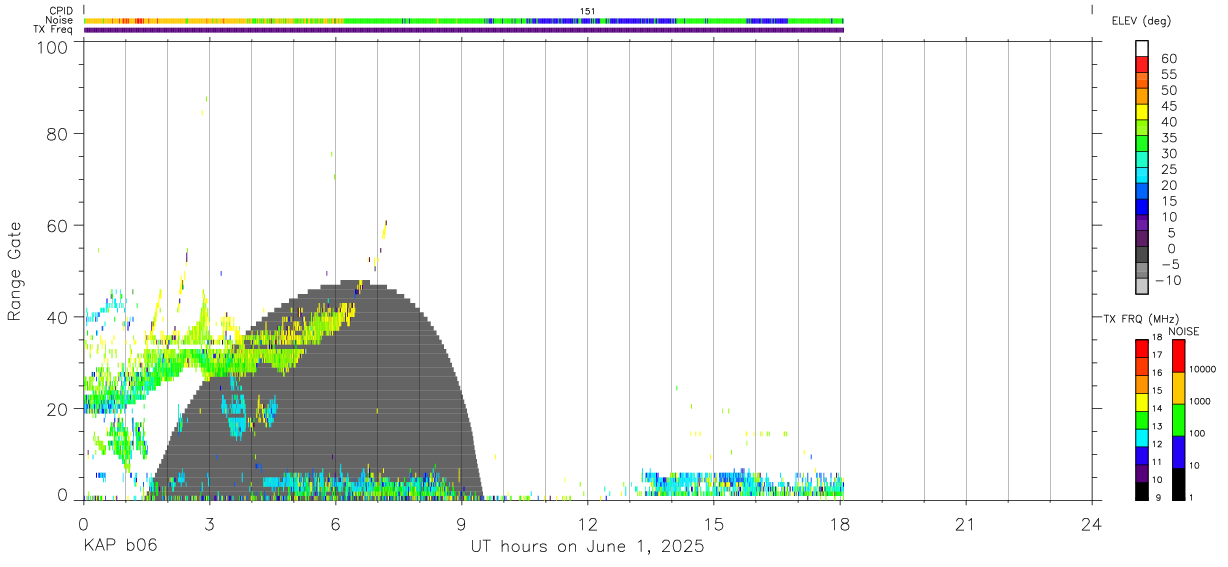Image resolution: width=1228 pixels, height=567 pixels.
Task: Click the 18 tick on the UT hours axis
Action: [839, 523]
